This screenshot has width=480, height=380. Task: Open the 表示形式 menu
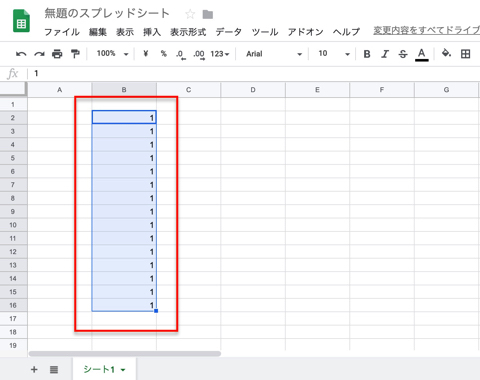(188, 32)
